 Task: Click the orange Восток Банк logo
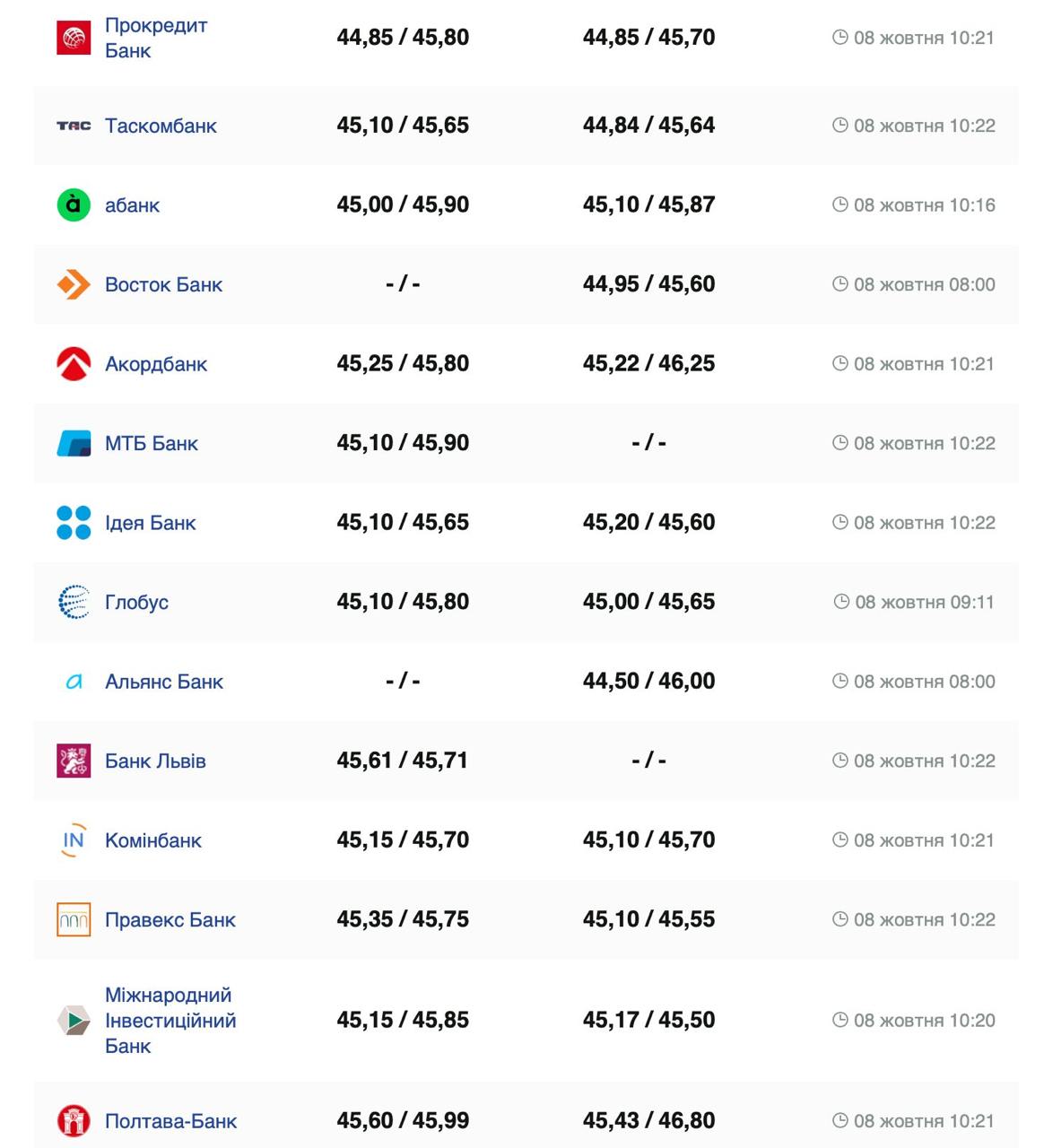pos(74,284)
